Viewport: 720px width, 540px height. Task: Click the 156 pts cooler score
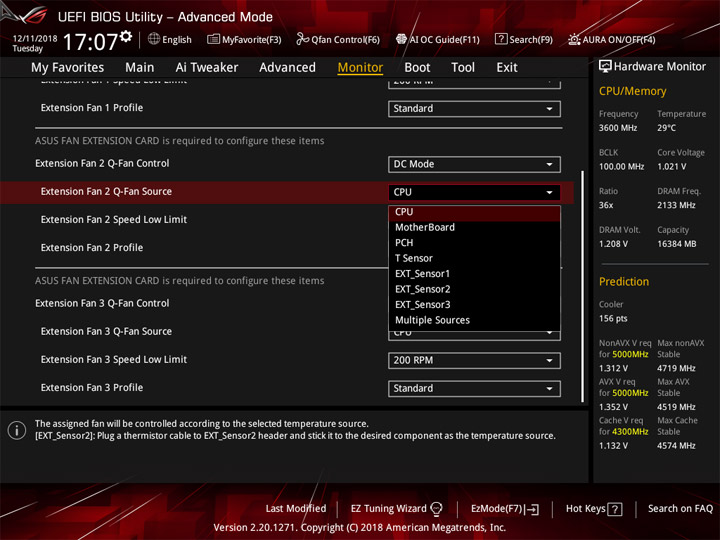coord(613,319)
